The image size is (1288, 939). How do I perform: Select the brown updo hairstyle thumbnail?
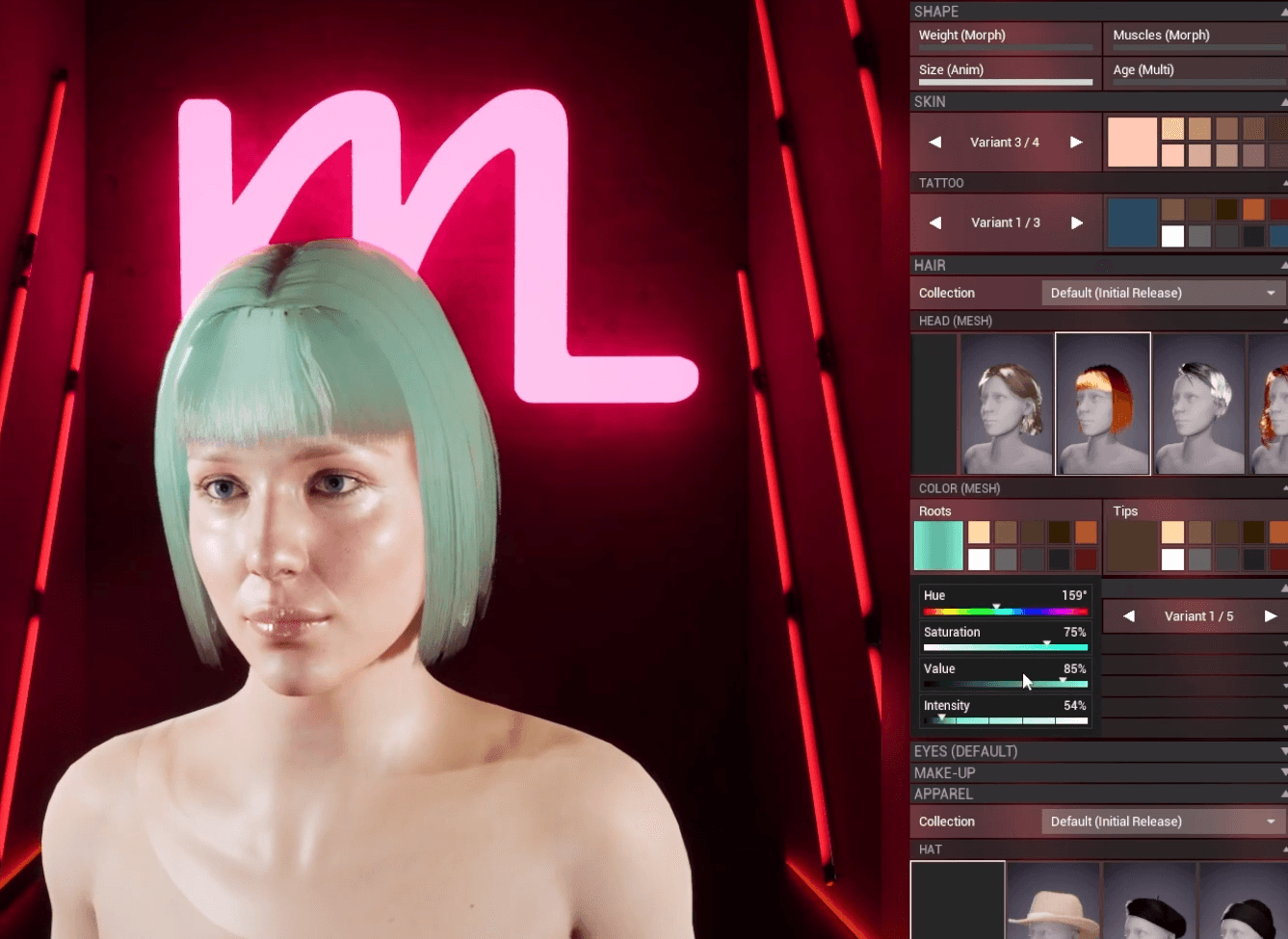click(1007, 404)
